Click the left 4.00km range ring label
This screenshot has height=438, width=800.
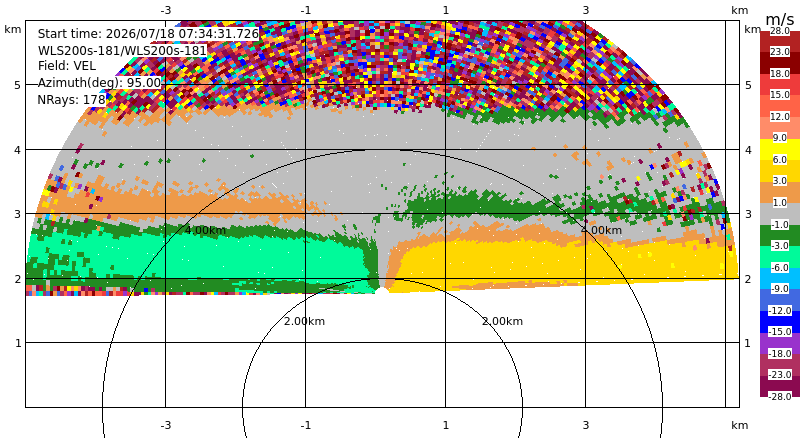pos(205,230)
